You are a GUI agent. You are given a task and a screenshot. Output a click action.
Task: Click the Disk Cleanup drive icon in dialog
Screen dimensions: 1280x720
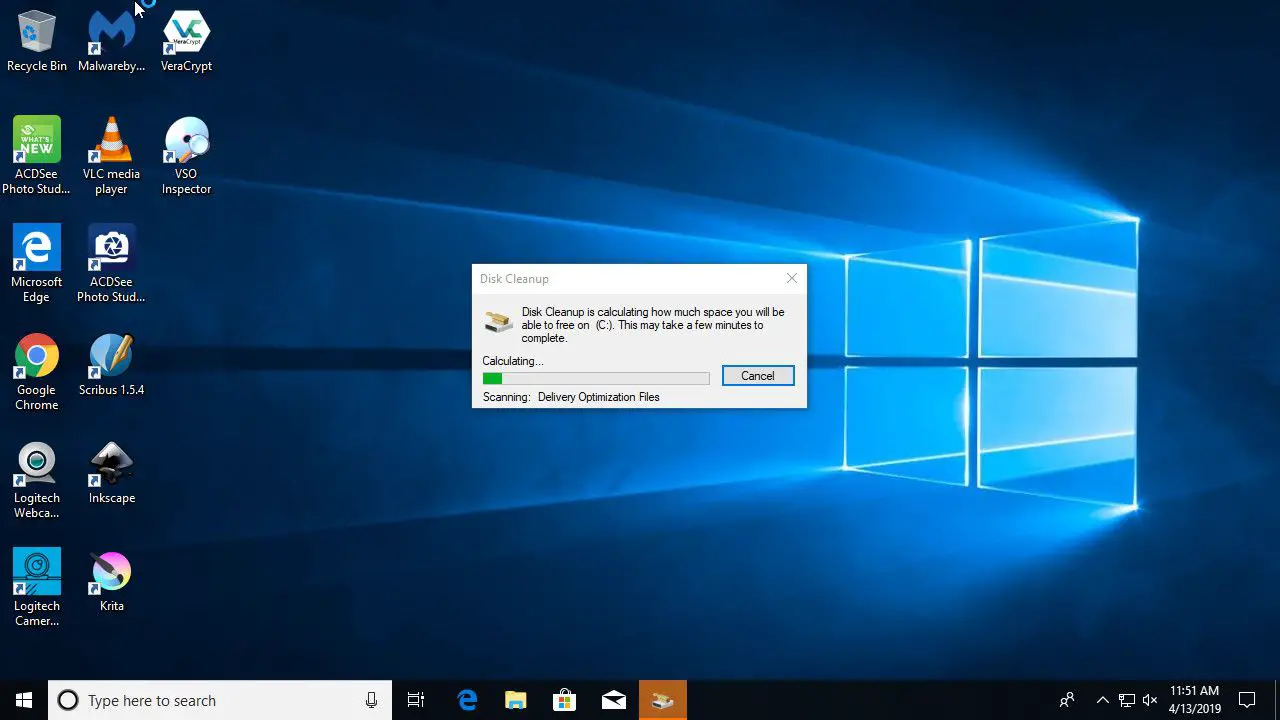tap(498, 321)
